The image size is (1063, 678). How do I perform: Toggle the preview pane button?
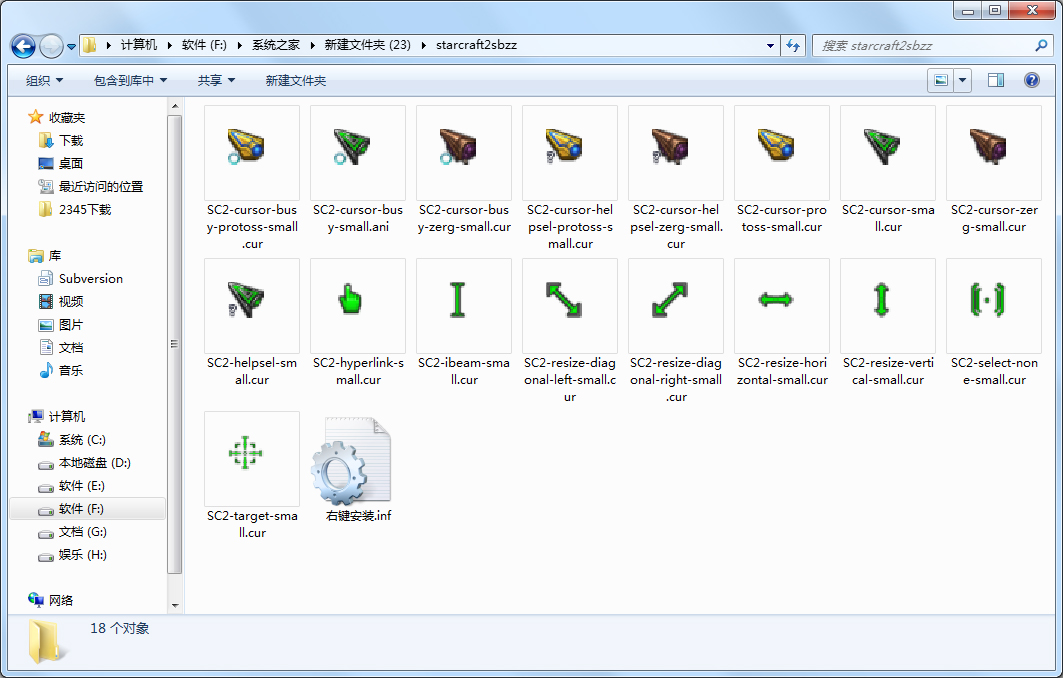coord(995,80)
